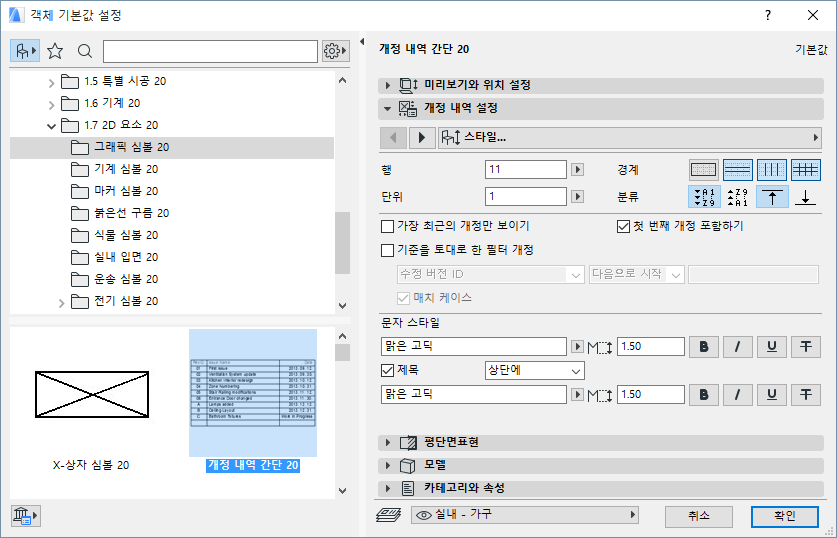The height and width of the screenshot is (538, 837).
Task: Select the horizontal lines border option
Action: (738, 170)
